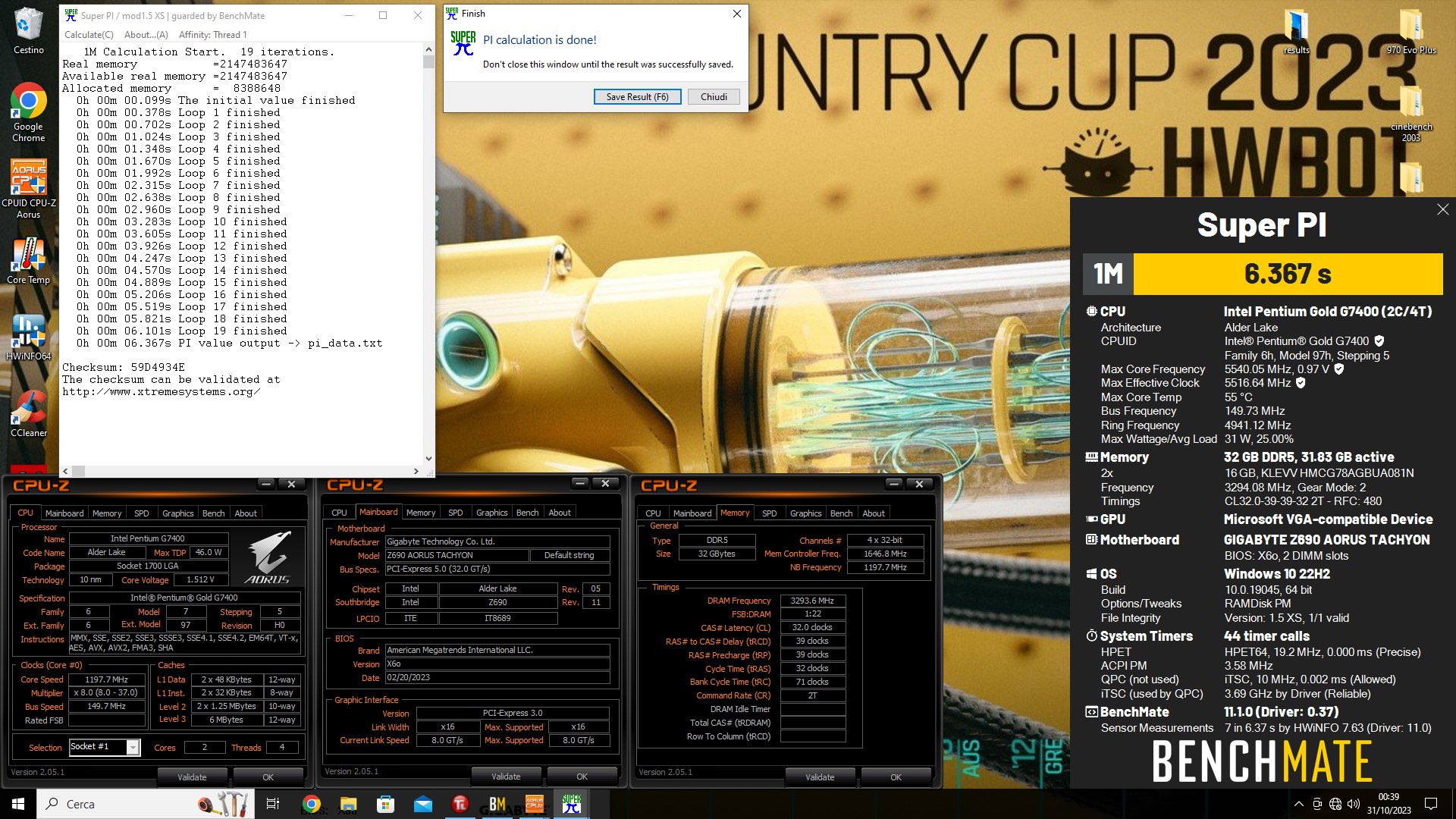The width and height of the screenshot is (1456, 819).
Task: Click OK in left CPU-Z window
Action: (268, 777)
